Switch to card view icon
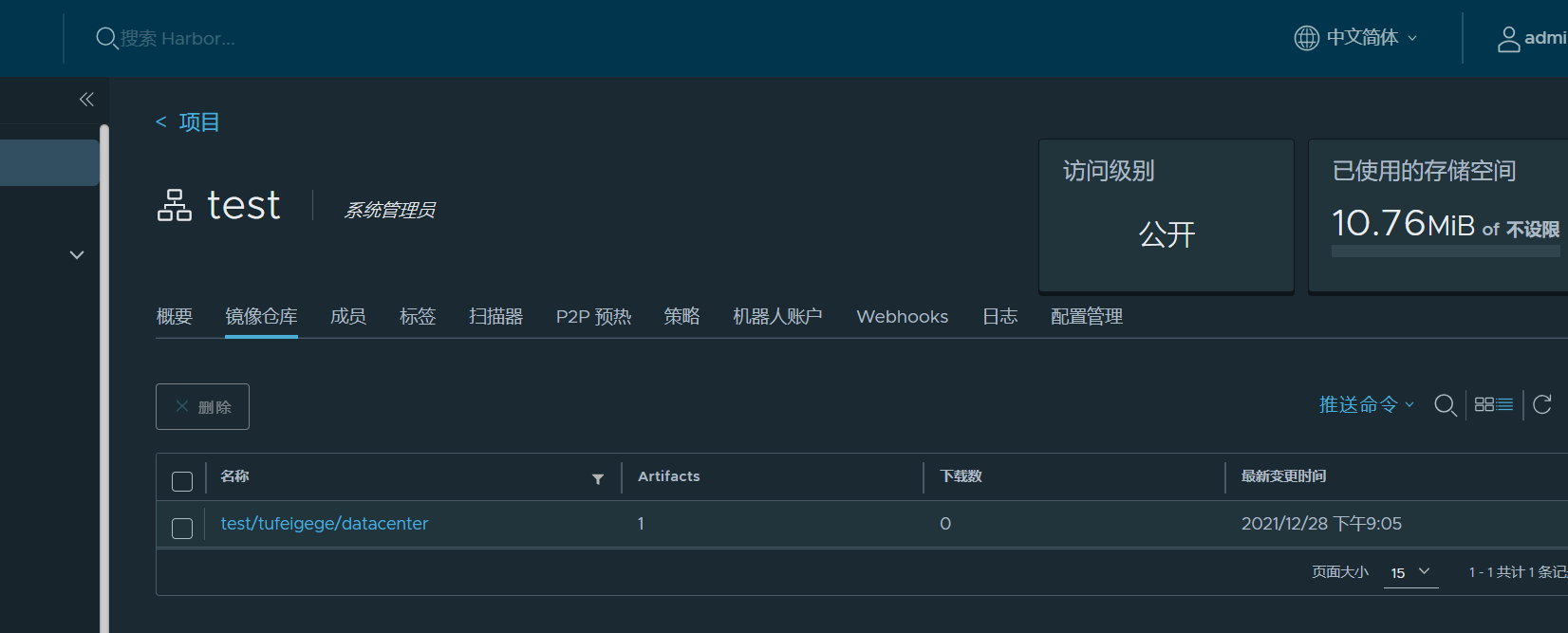 (1484, 404)
